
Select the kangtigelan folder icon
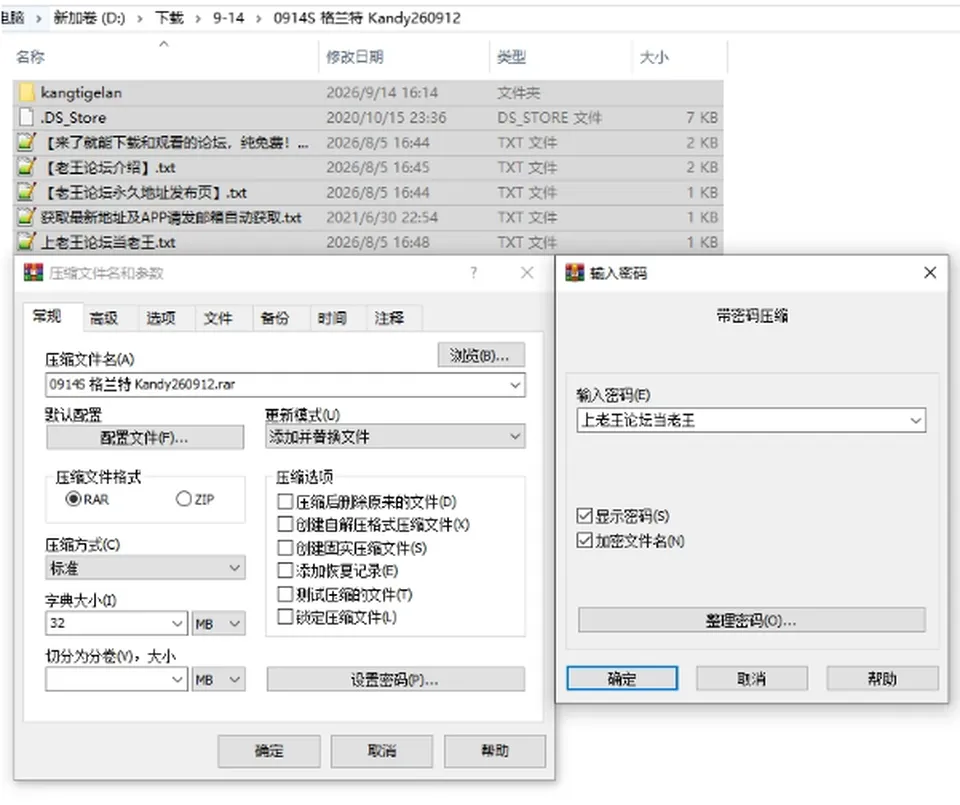[26, 92]
